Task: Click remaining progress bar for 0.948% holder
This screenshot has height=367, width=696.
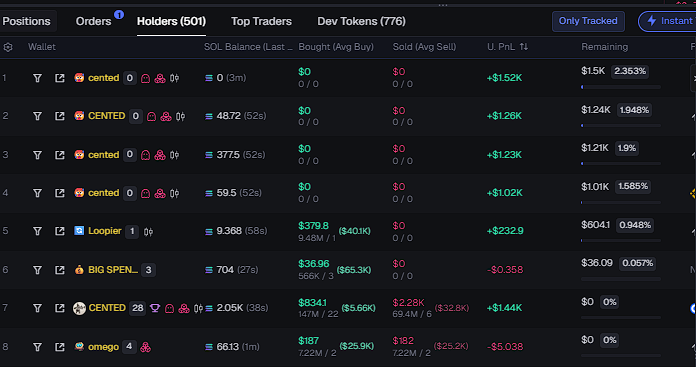Action: [x=621, y=241]
